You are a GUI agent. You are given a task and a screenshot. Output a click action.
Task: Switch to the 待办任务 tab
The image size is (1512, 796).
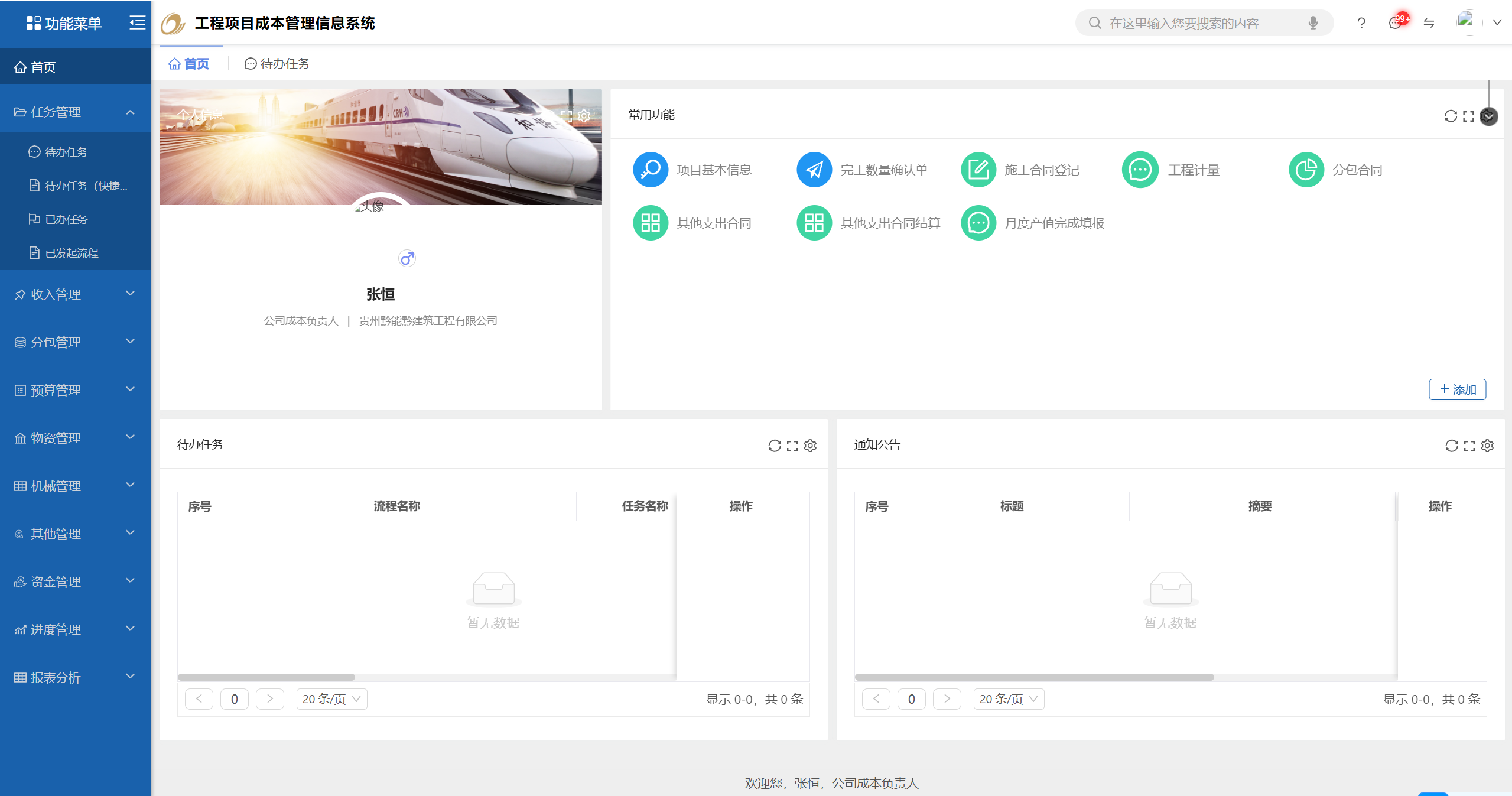click(277, 63)
